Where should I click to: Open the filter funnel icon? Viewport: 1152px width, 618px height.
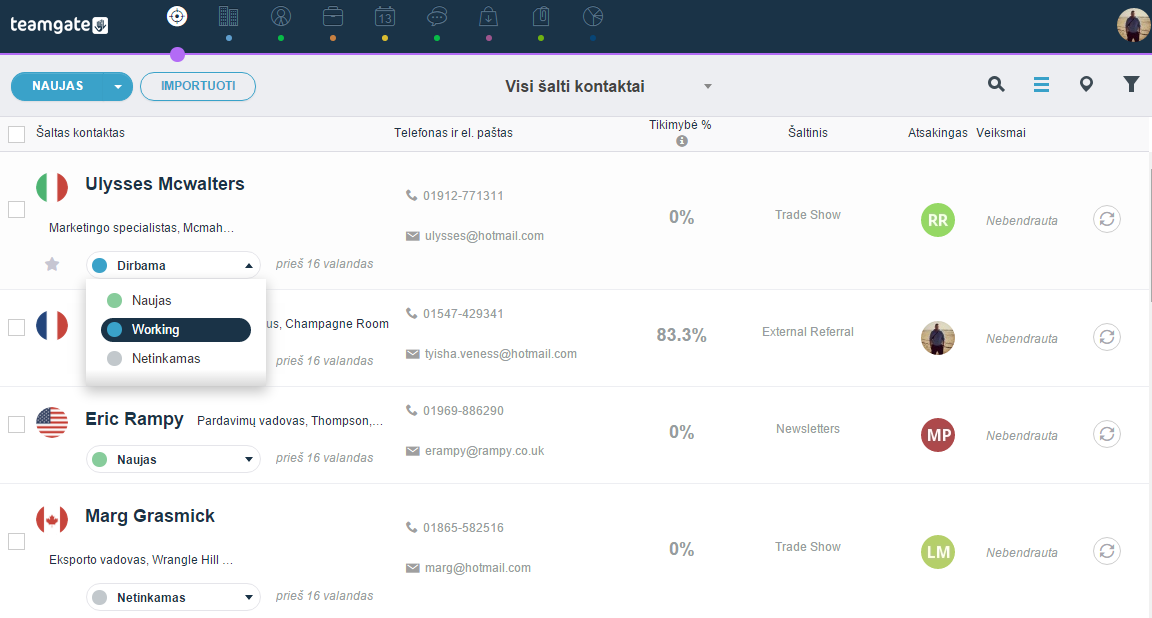coord(1131,85)
